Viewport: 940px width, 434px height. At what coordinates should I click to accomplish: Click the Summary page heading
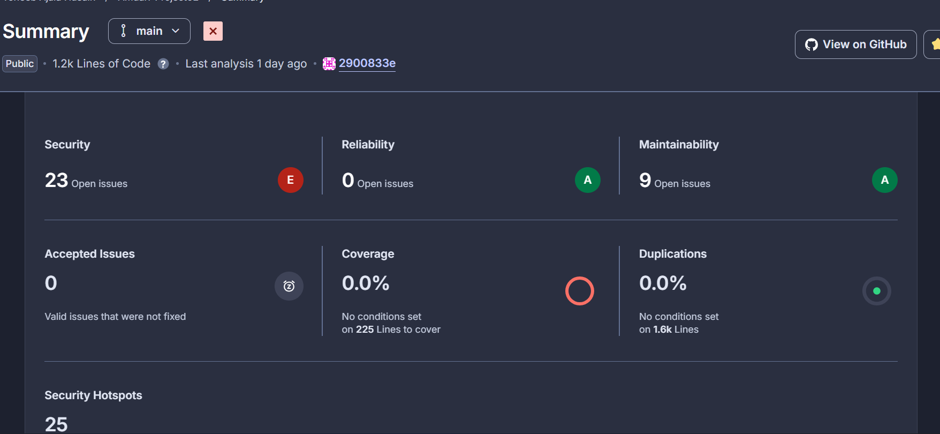point(46,31)
